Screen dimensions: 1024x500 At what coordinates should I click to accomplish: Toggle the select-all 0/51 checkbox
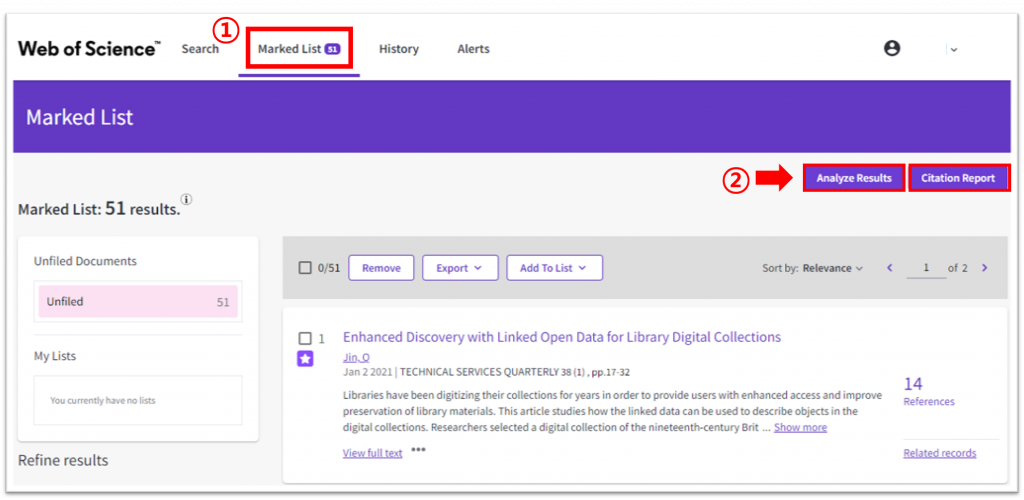[306, 268]
